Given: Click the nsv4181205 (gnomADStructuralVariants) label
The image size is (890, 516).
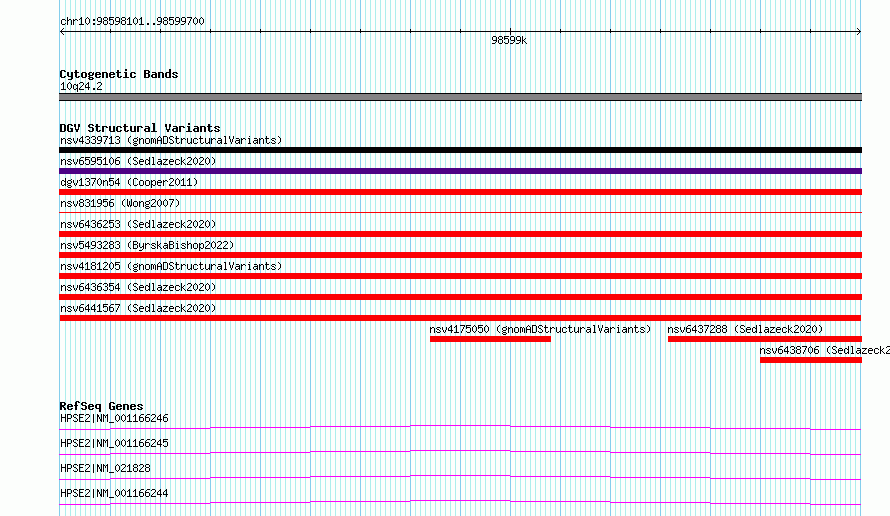Looking at the screenshot, I should (x=171, y=266).
